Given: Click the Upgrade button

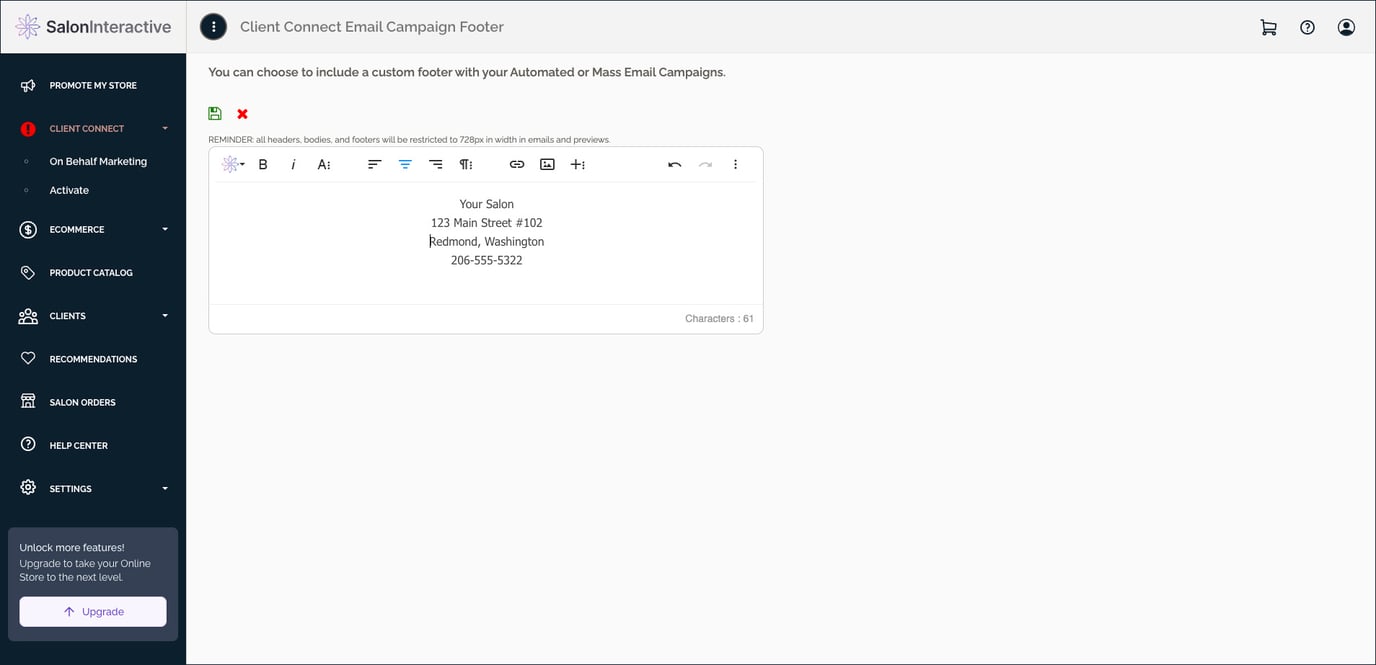Looking at the screenshot, I should [x=92, y=611].
